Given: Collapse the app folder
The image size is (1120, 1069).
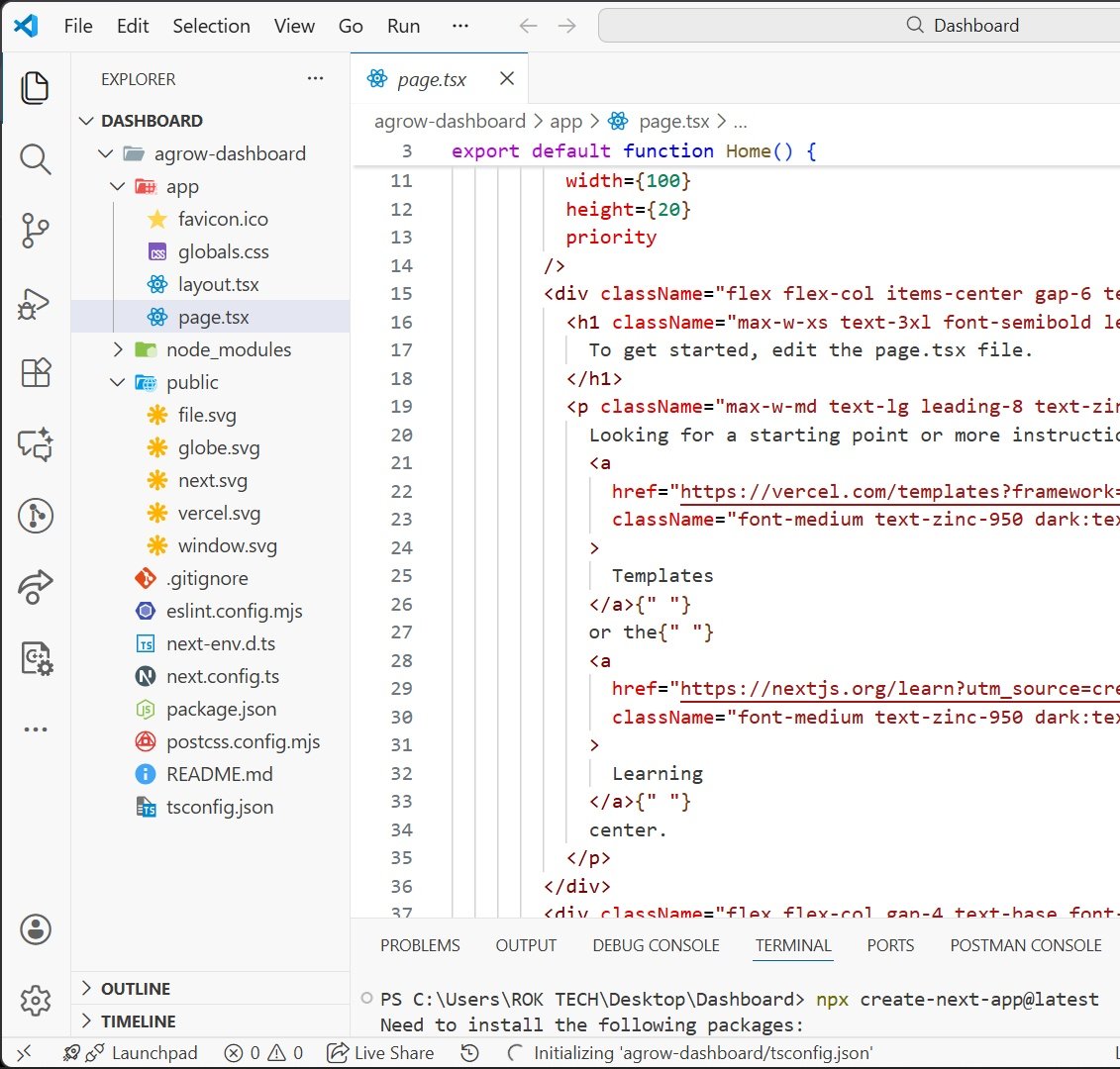Looking at the screenshot, I should pos(118,186).
